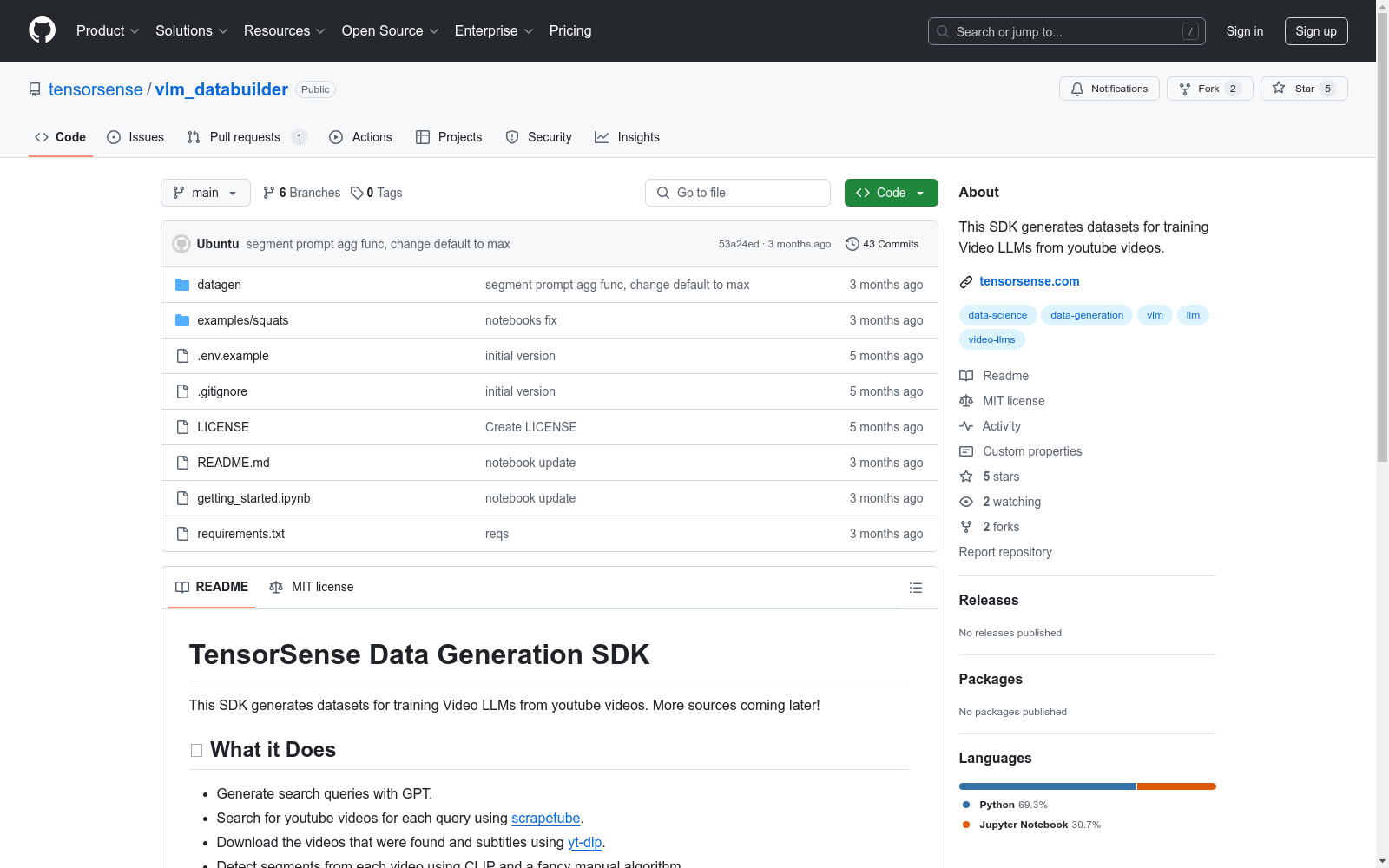The width and height of the screenshot is (1389, 868).
Task: Click the scales icon beside MIT license
Action: click(x=966, y=401)
